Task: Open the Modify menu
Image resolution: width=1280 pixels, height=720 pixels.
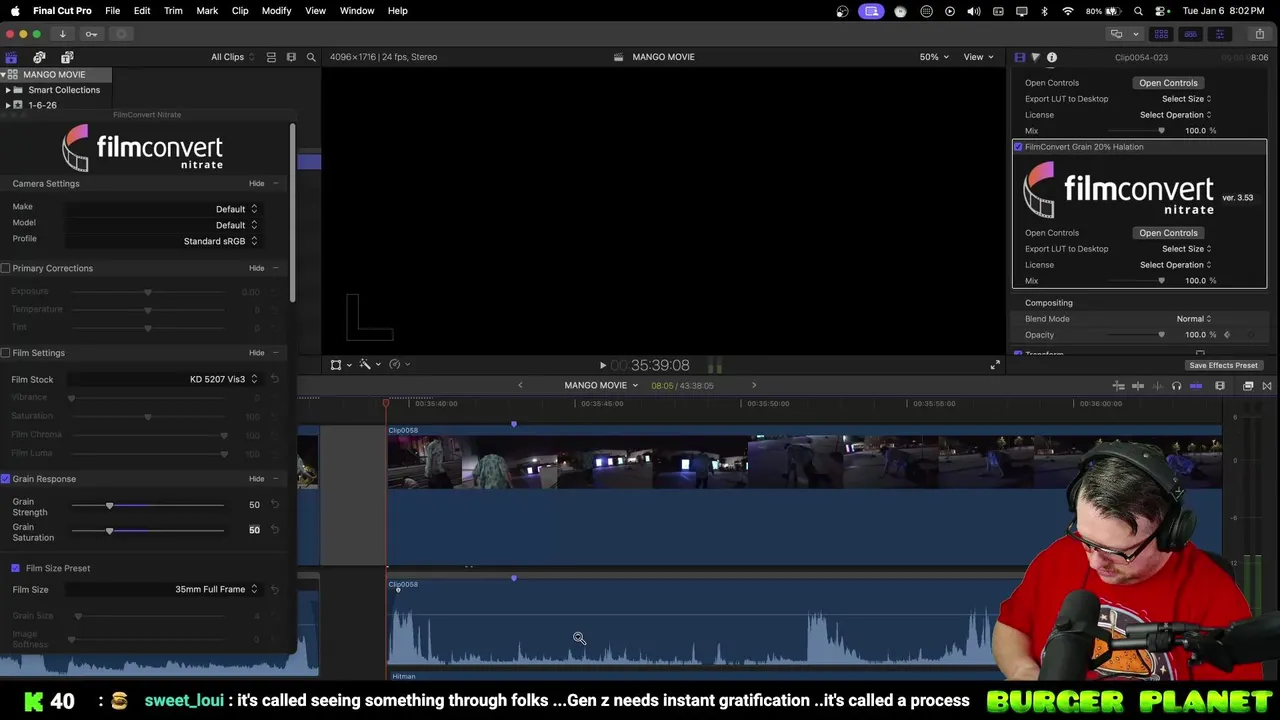Action: point(277,11)
